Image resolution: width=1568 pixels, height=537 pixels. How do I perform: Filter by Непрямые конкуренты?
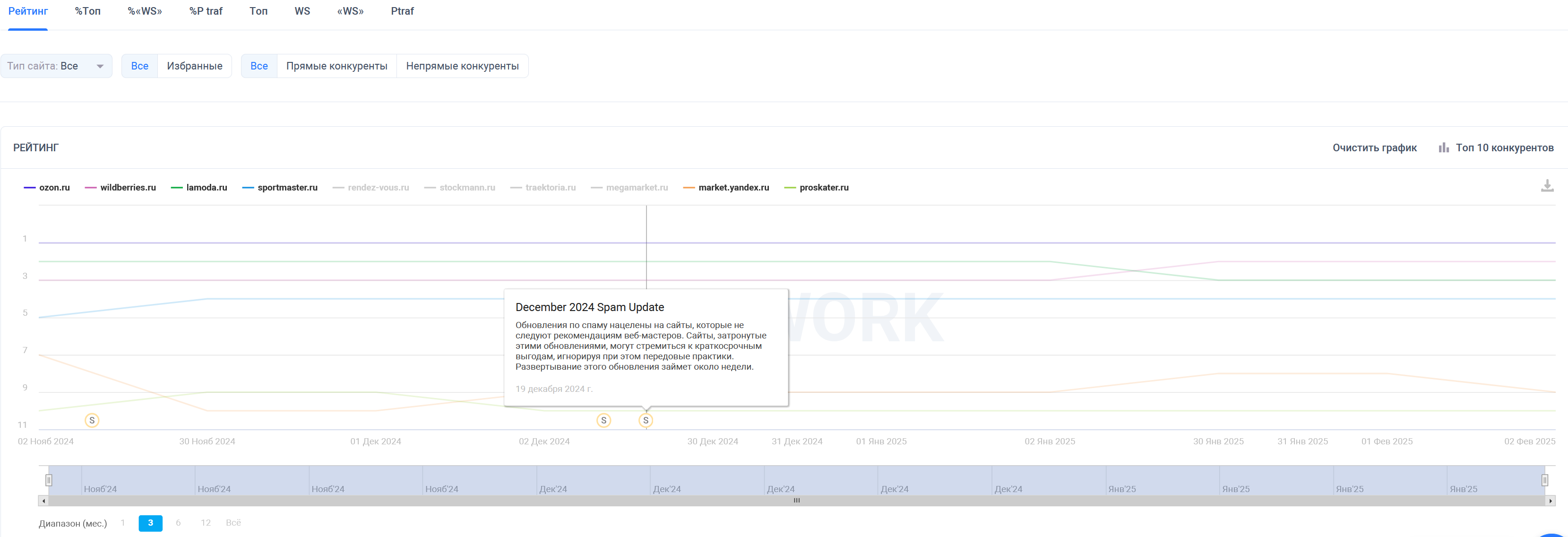click(x=463, y=66)
